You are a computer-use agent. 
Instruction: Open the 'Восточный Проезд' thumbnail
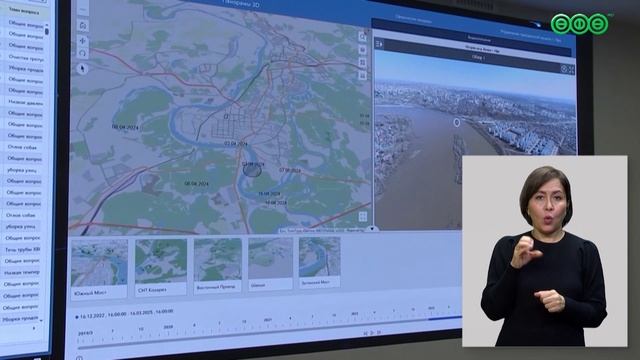[x=218, y=265]
